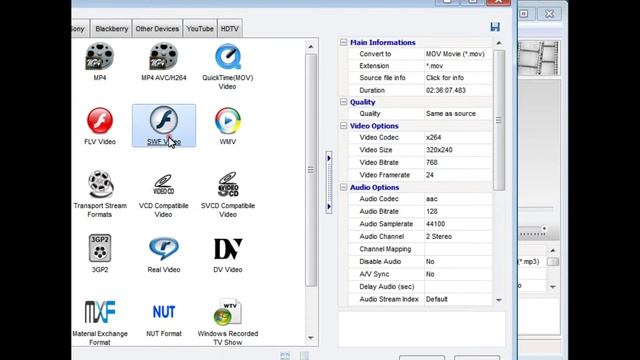Open the YouTube tab
Image resolution: width=640 pixels, height=360 pixels.
click(200, 29)
